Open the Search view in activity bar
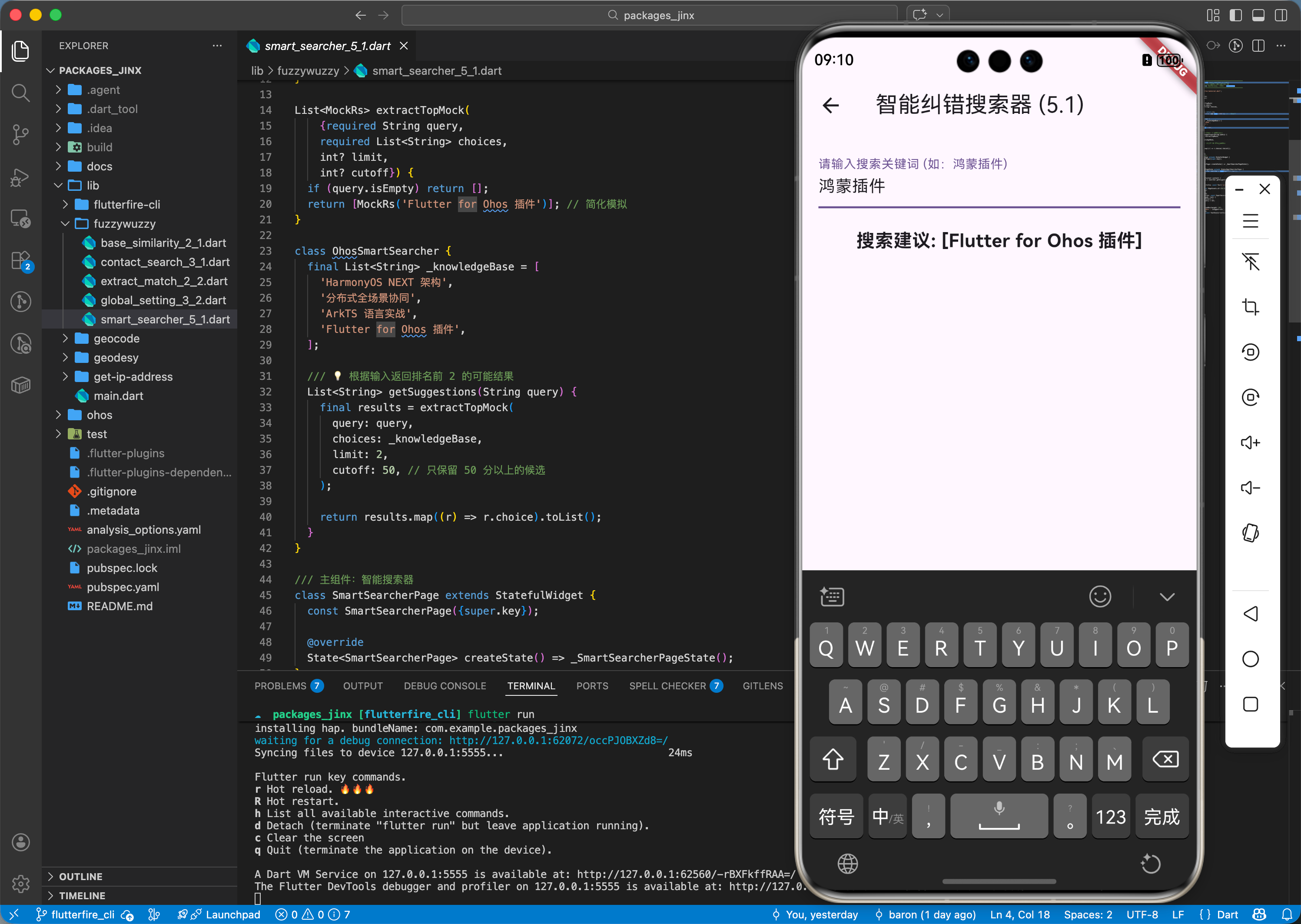The image size is (1301, 924). pos(20,93)
